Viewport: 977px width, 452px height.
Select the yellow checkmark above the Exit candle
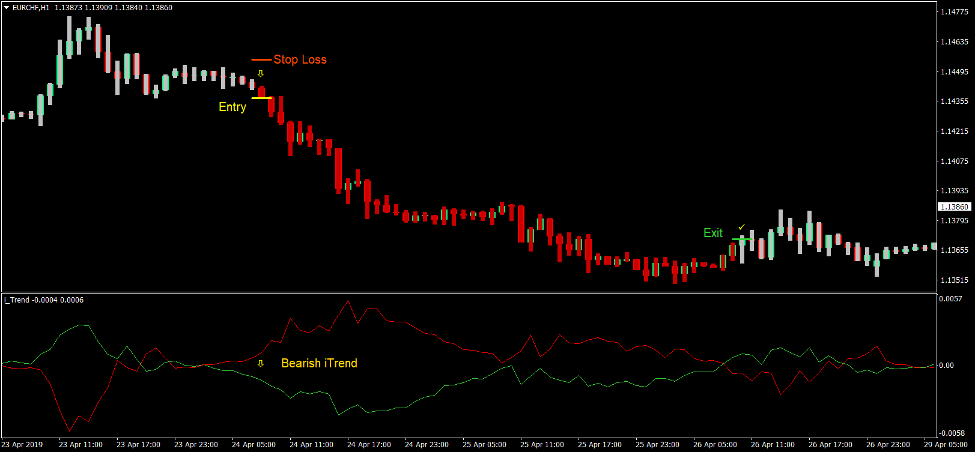point(741,227)
